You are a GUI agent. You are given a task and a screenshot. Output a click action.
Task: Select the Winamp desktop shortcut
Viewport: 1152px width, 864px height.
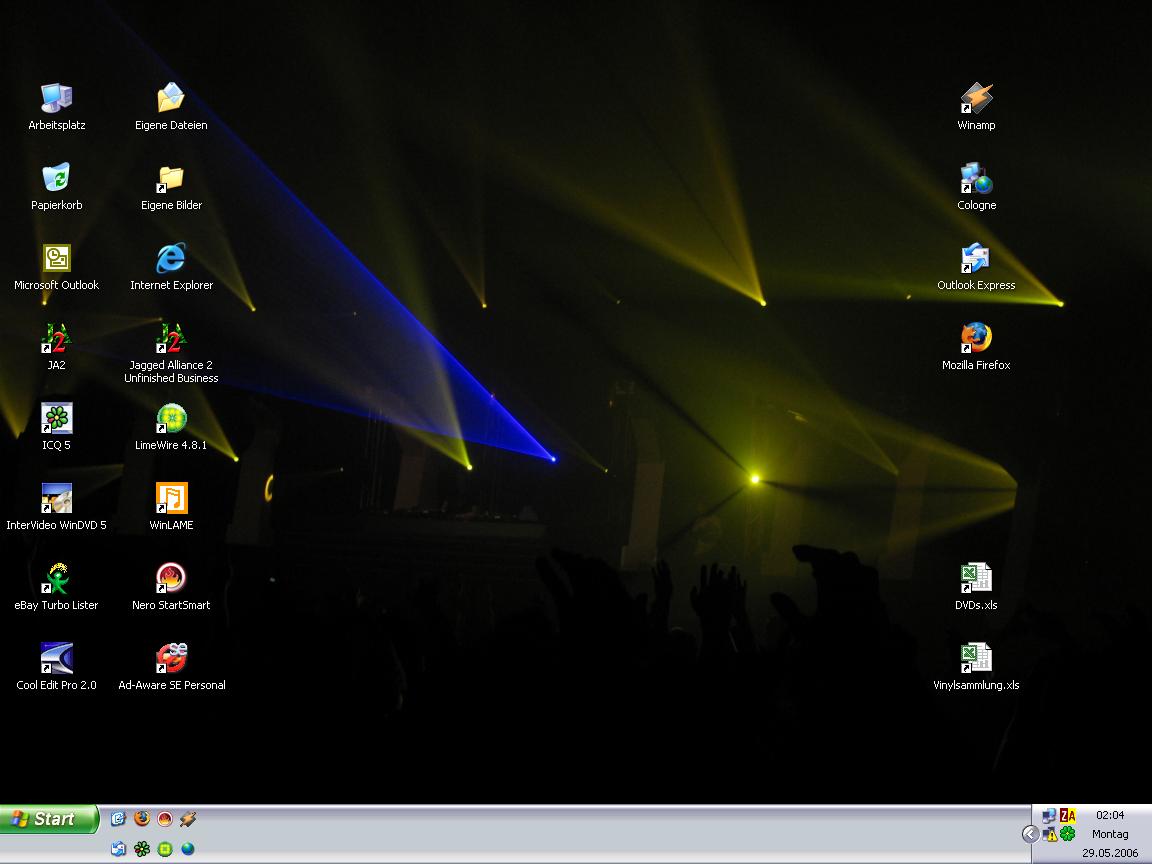pos(976,98)
